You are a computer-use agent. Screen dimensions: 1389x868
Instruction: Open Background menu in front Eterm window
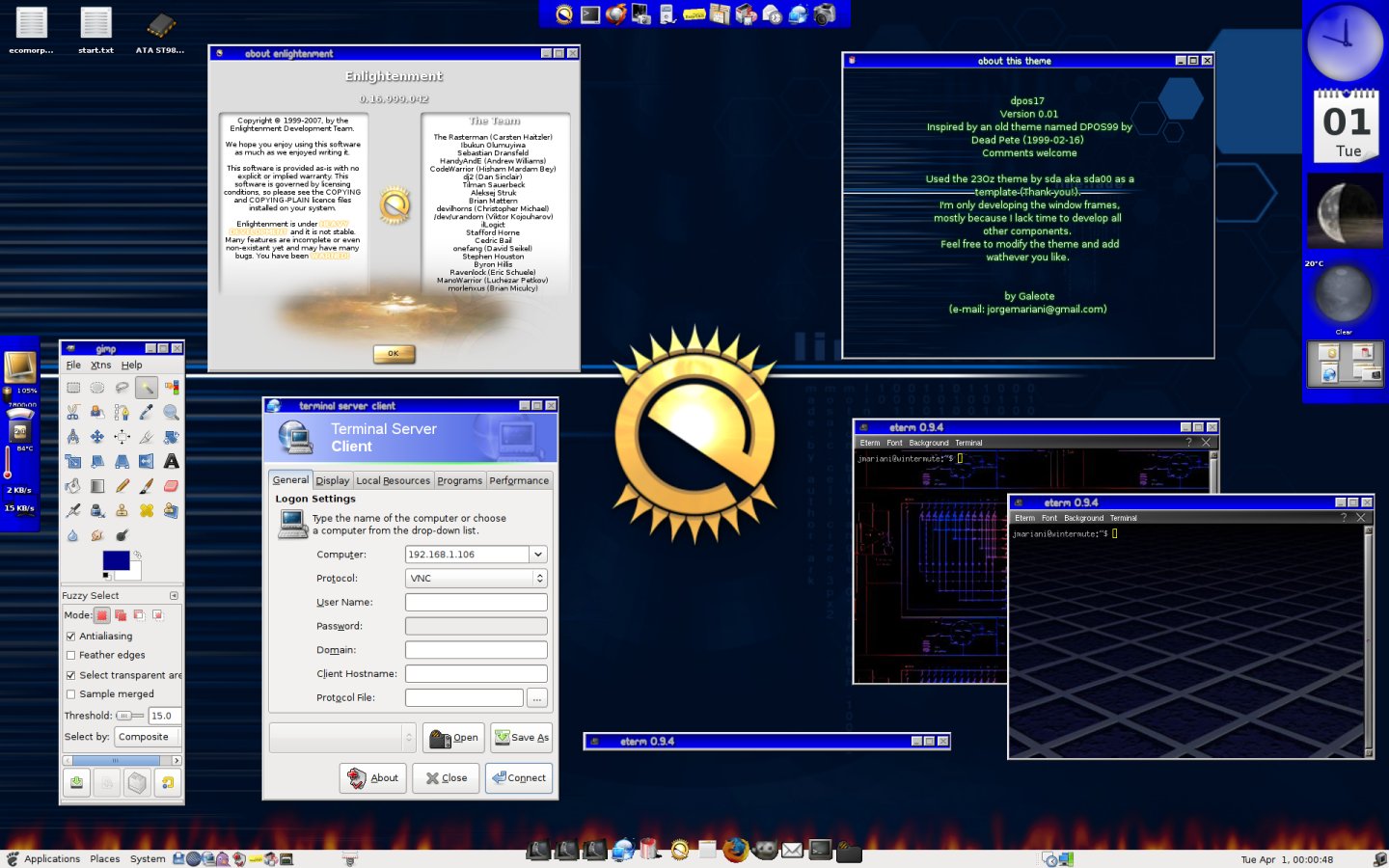tap(1083, 518)
